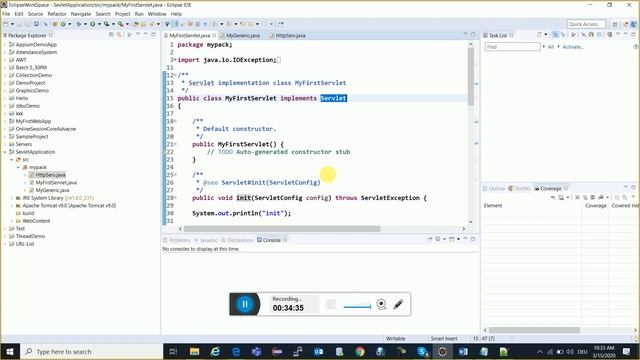Click the pen annotation icon on recording bar
640x360 pixels.
398,304
